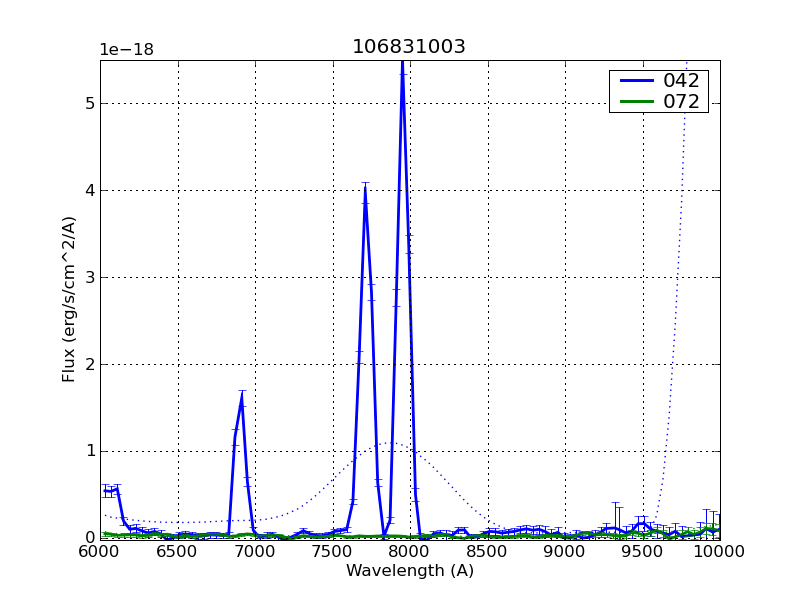Click the 6000 x-axis tick label

[100, 551]
